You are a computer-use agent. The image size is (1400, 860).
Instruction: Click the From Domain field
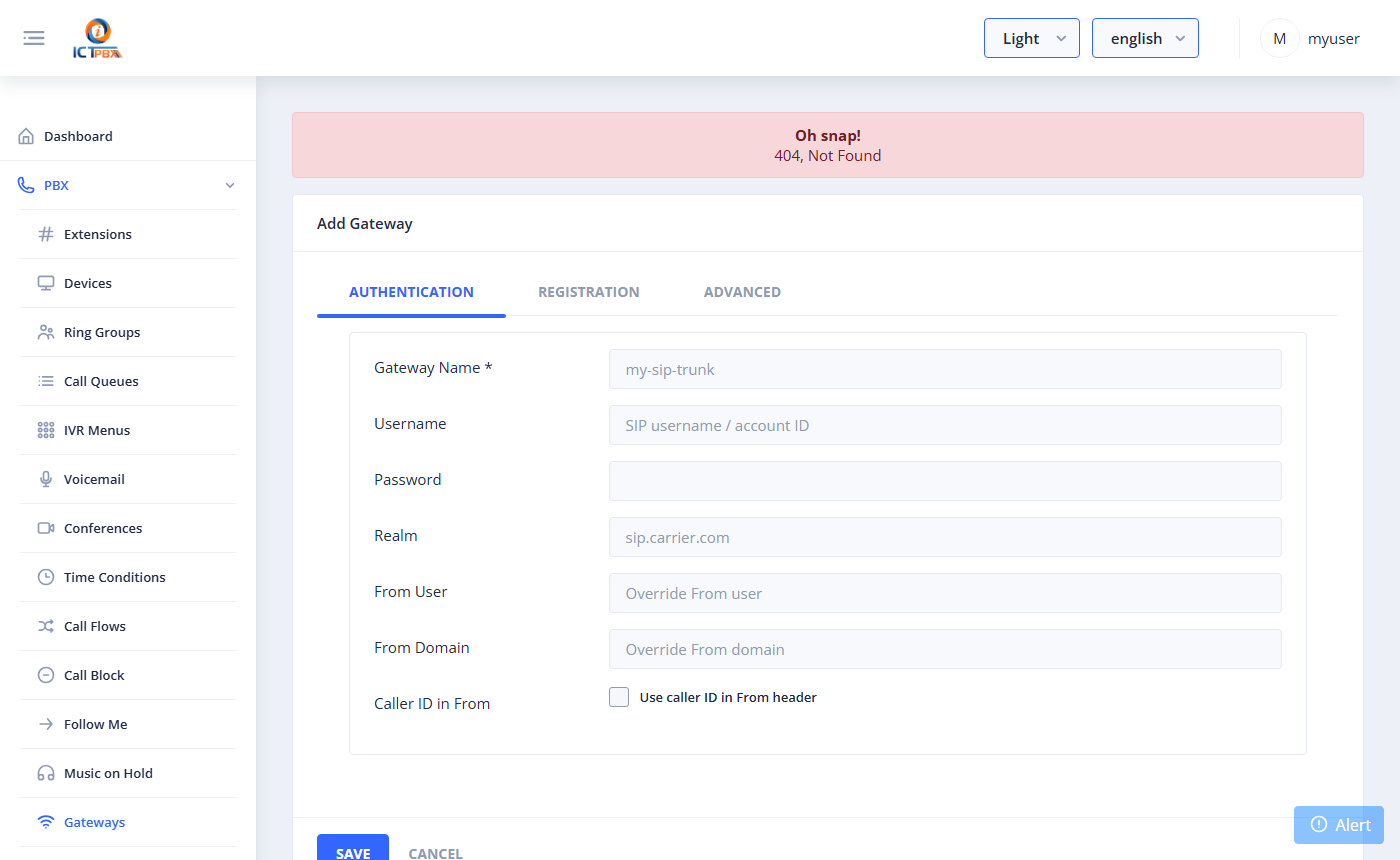coord(945,649)
